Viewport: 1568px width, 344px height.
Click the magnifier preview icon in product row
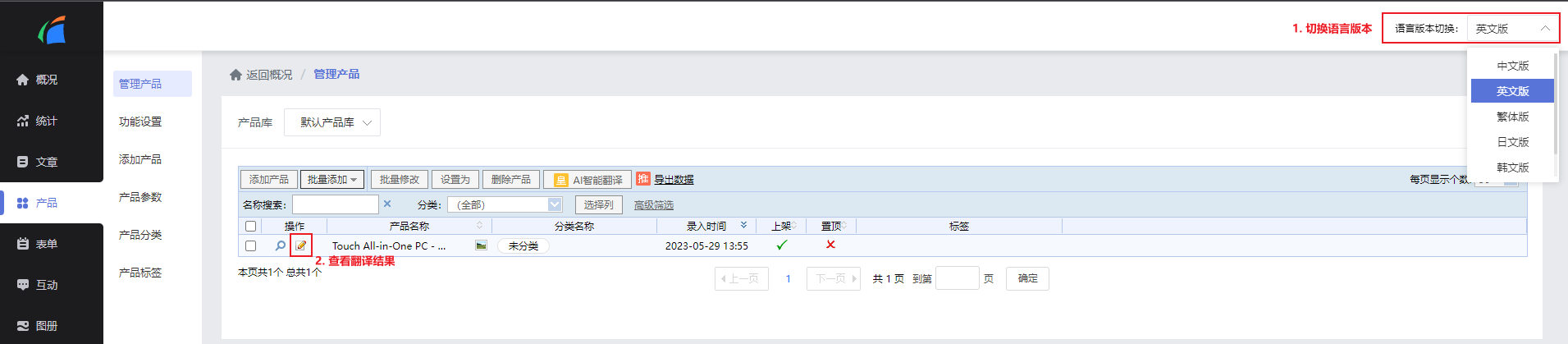[x=280, y=245]
